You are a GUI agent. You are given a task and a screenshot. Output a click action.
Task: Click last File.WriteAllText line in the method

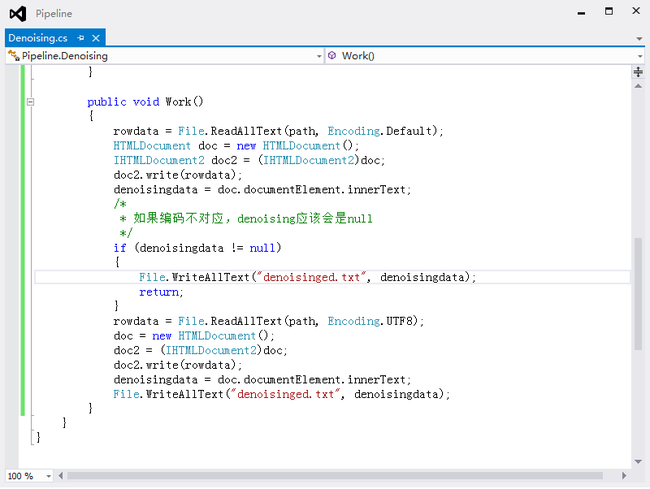(x=282, y=394)
